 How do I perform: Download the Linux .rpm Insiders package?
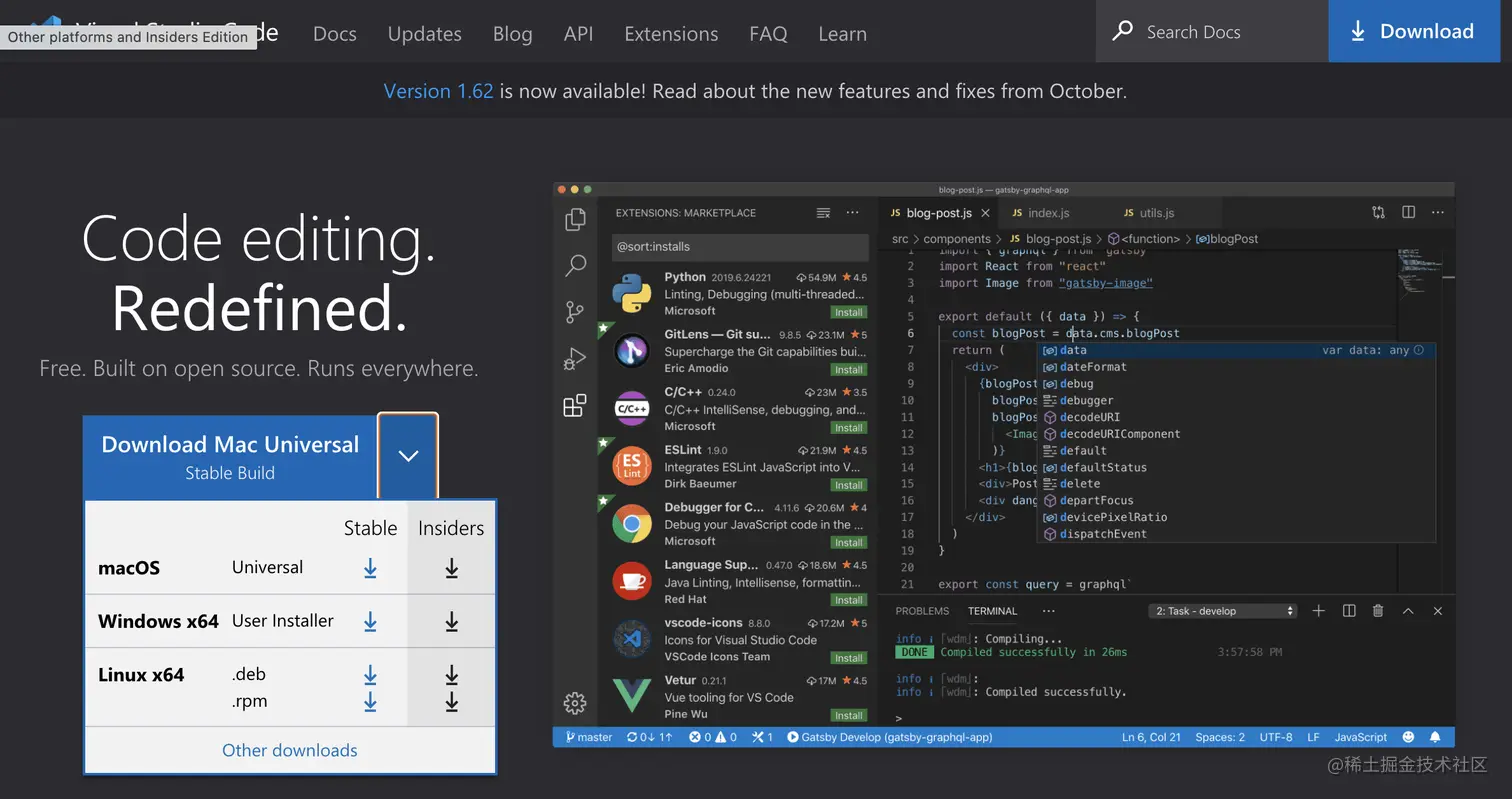coord(452,701)
